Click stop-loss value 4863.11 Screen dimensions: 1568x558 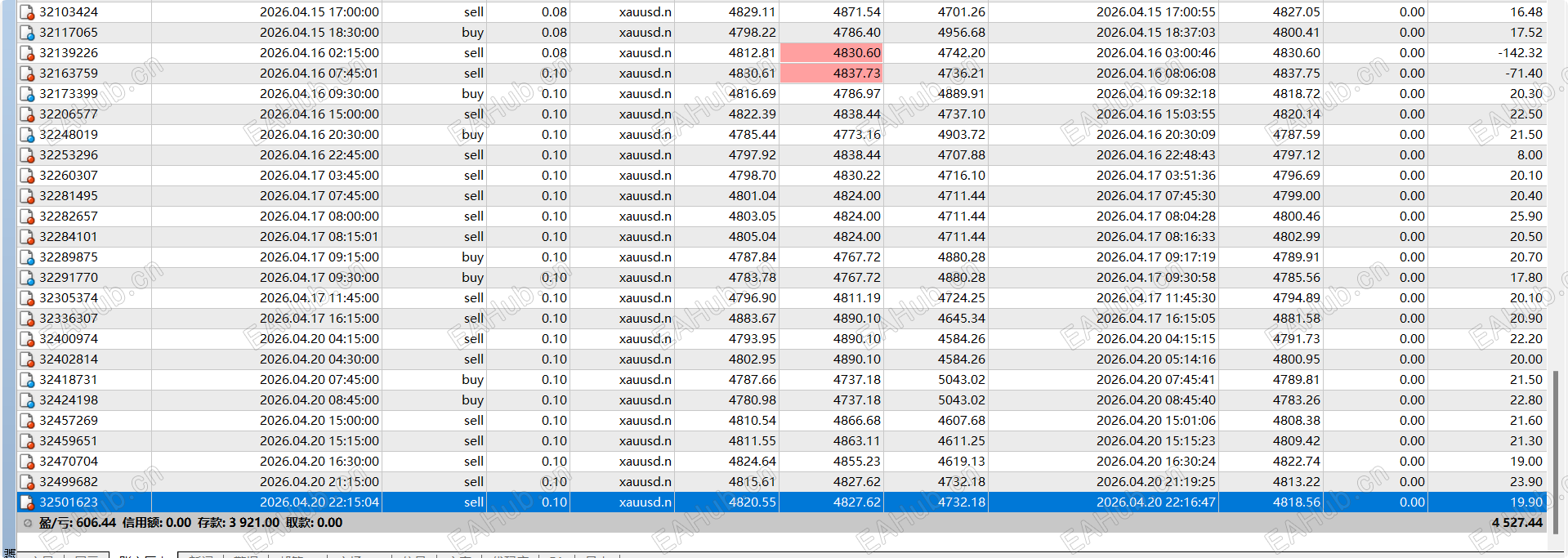coord(857,441)
